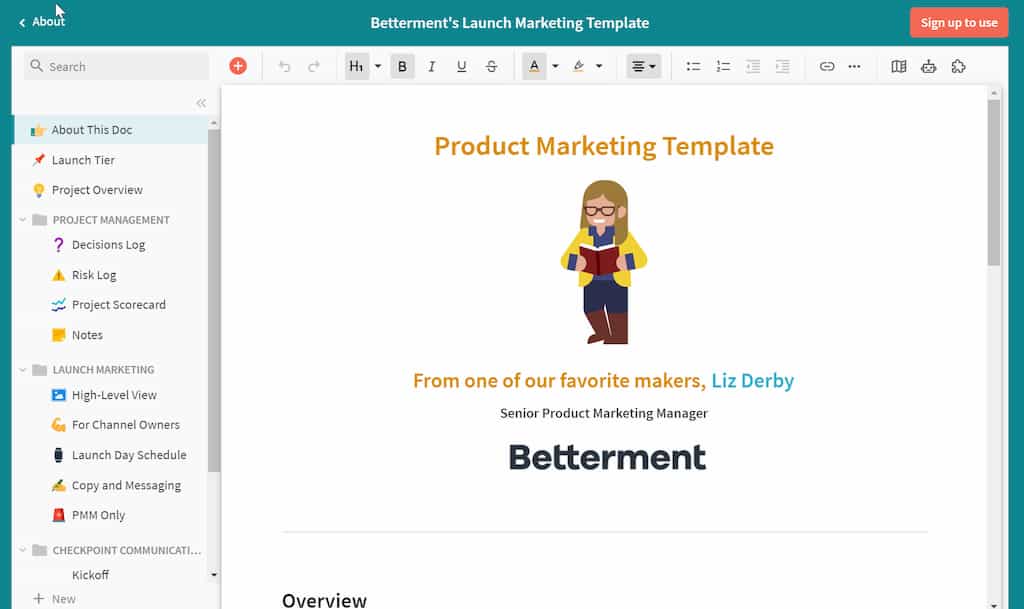The height and width of the screenshot is (609, 1024).
Task: Open the Project Scorecard page
Action: (x=110, y=305)
